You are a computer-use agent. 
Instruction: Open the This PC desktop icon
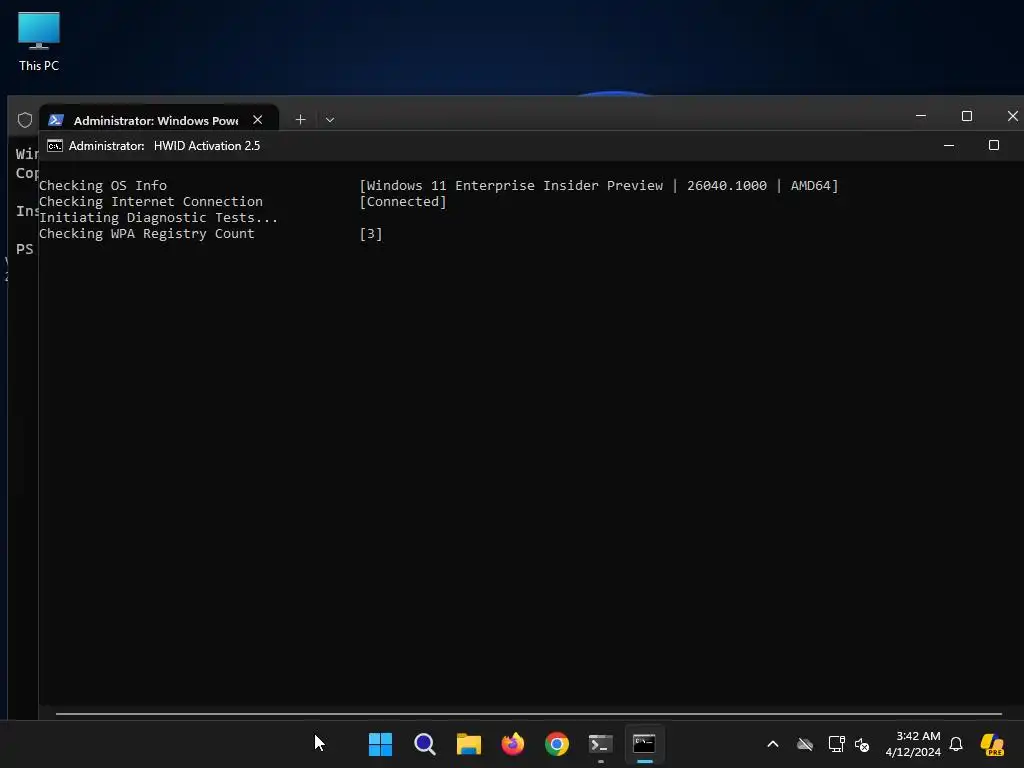(39, 41)
